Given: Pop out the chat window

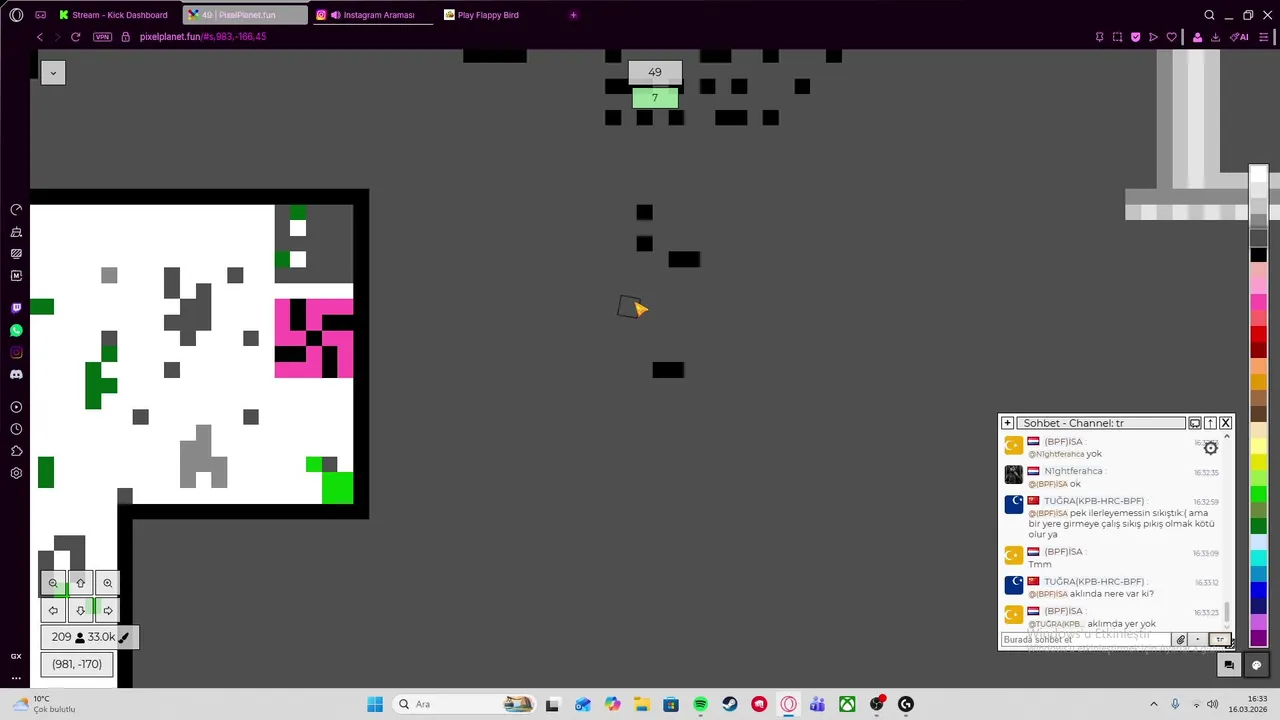Looking at the screenshot, I should pyautogui.click(x=1194, y=423).
